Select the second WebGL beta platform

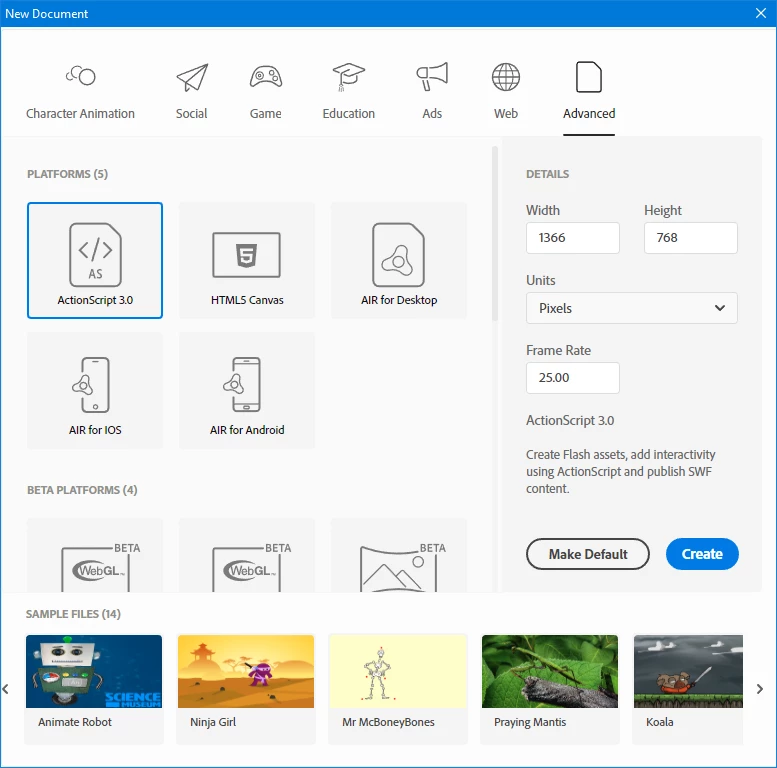[247, 555]
